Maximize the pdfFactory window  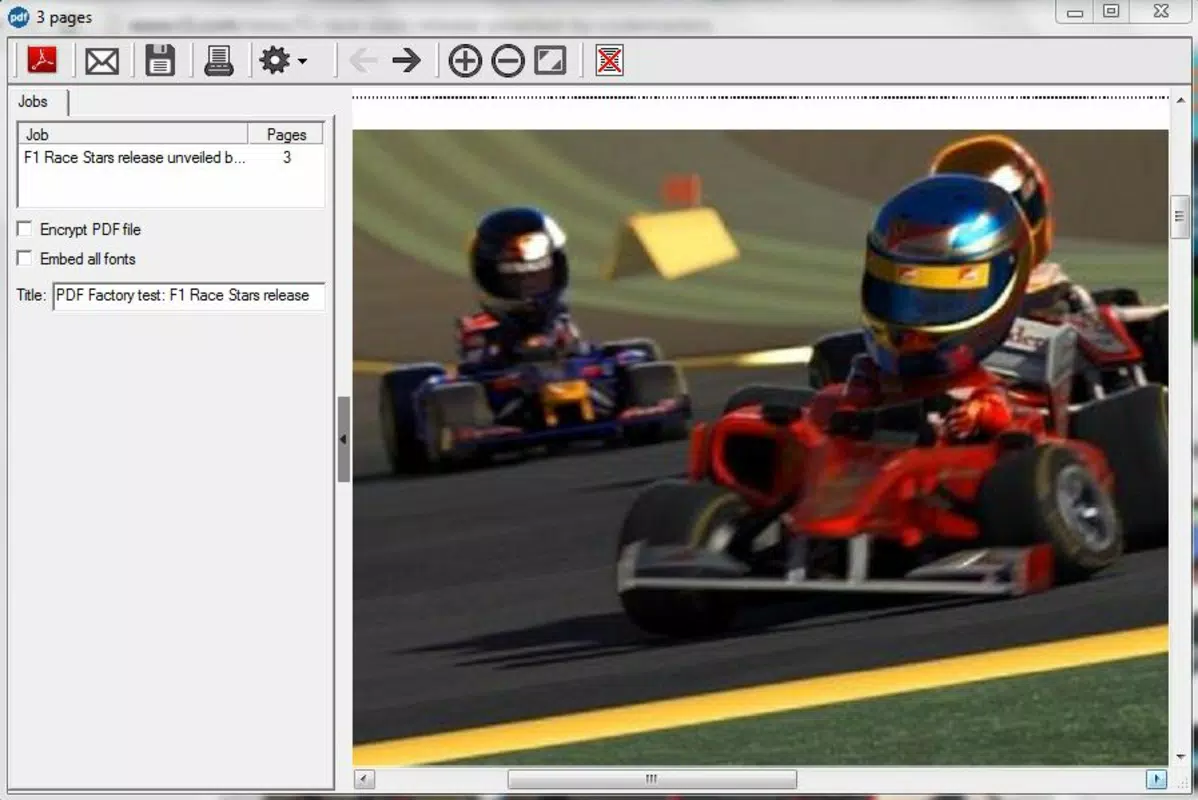(x=1111, y=11)
